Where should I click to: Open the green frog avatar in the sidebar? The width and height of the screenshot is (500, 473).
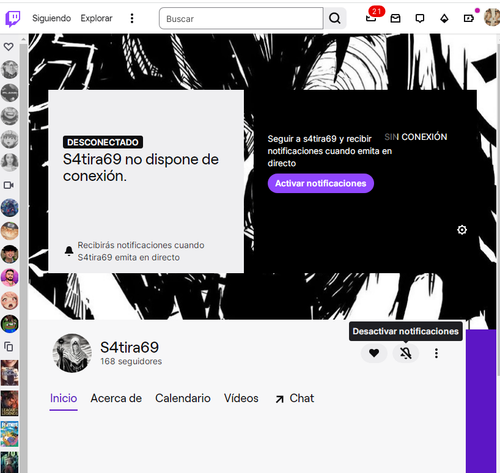click(10, 324)
